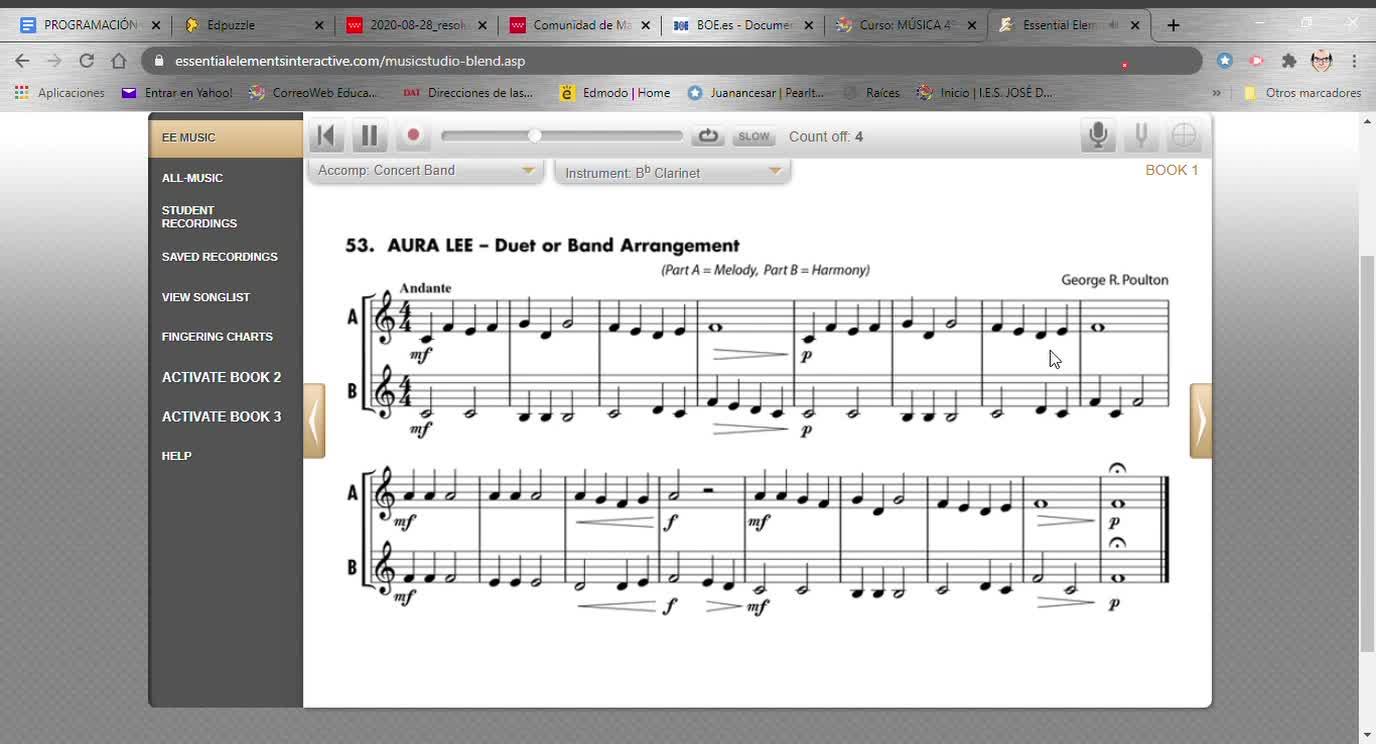The width and height of the screenshot is (1376, 744).
Task: Pause the playback
Action: pos(369,136)
